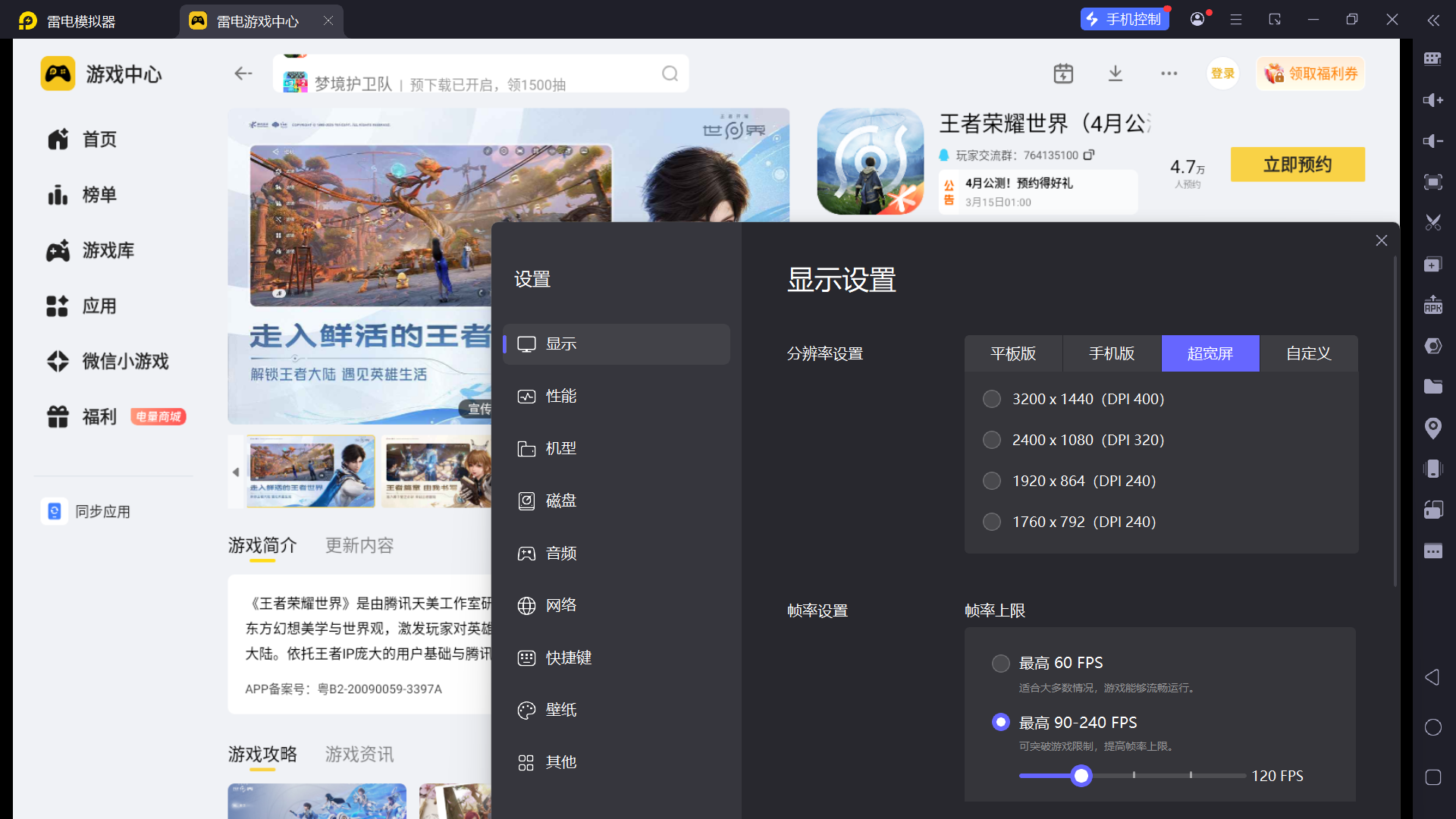Click the 立即预约 reservation button

[1298, 164]
